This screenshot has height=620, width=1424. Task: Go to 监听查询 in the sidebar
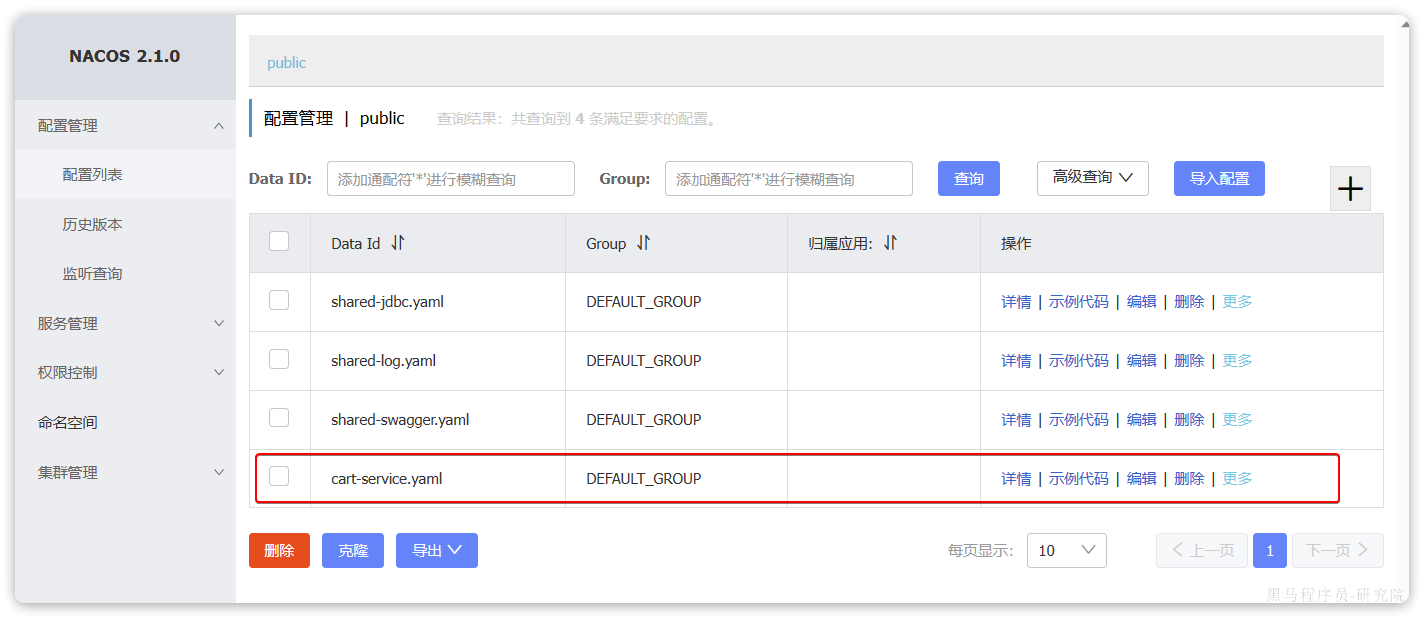coord(92,273)
